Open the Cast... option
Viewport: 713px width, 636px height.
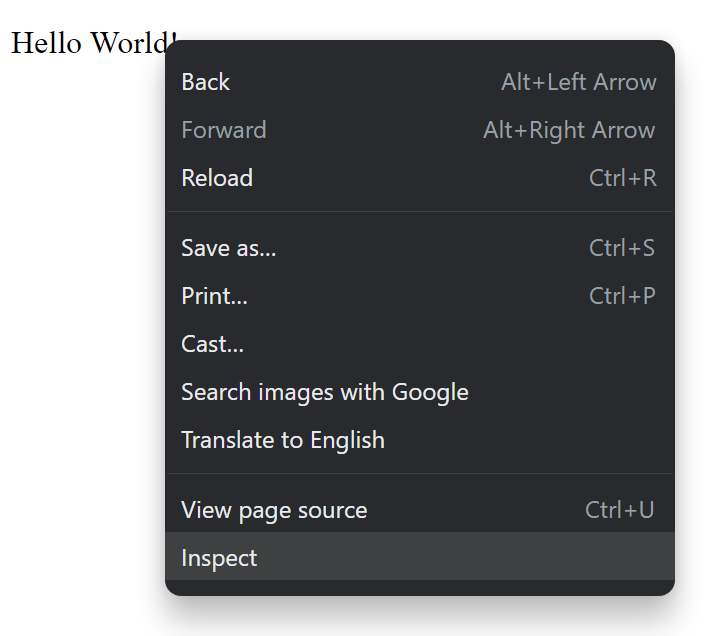click(x=420, y=344)
